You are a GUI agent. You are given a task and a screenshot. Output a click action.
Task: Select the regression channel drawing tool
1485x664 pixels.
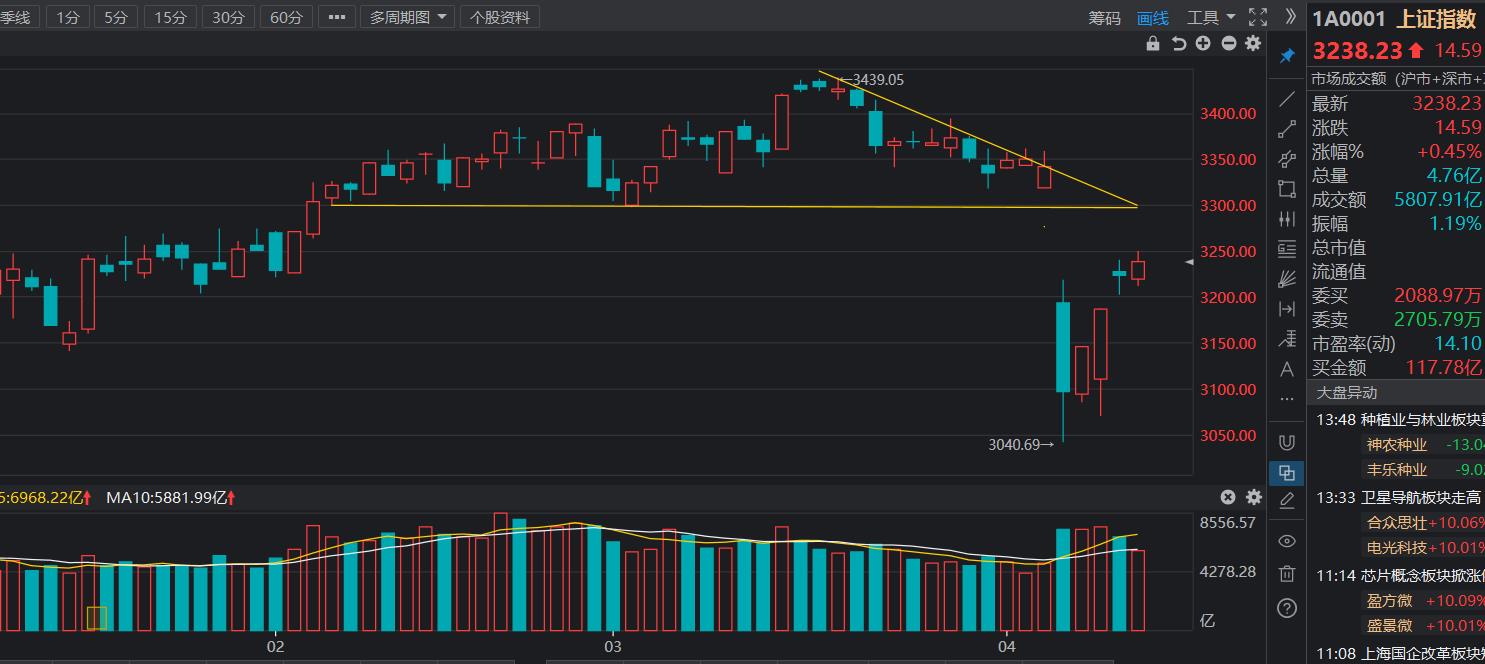1287,339
